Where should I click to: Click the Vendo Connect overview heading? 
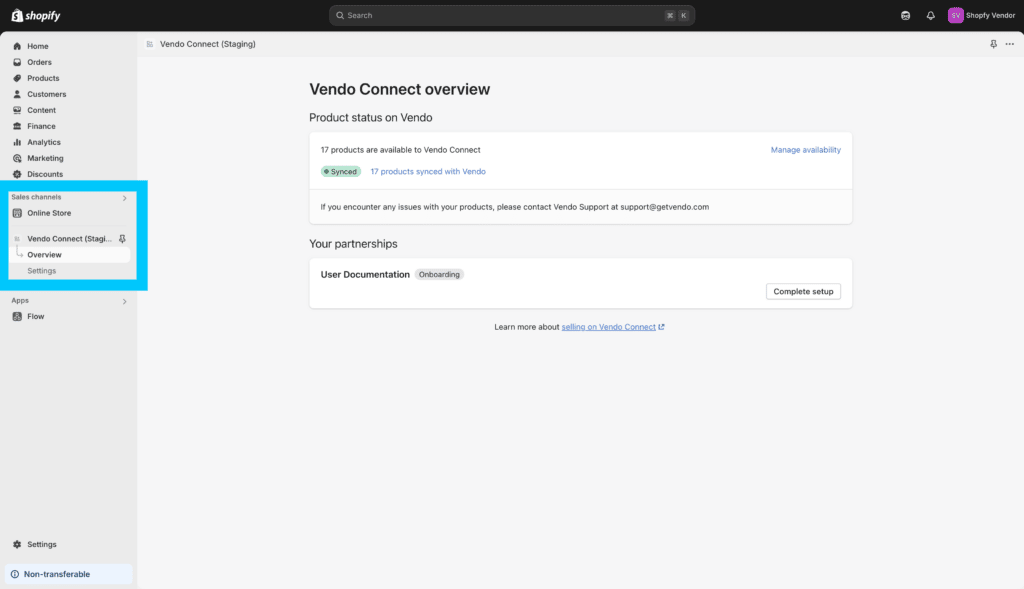point(400,89)
